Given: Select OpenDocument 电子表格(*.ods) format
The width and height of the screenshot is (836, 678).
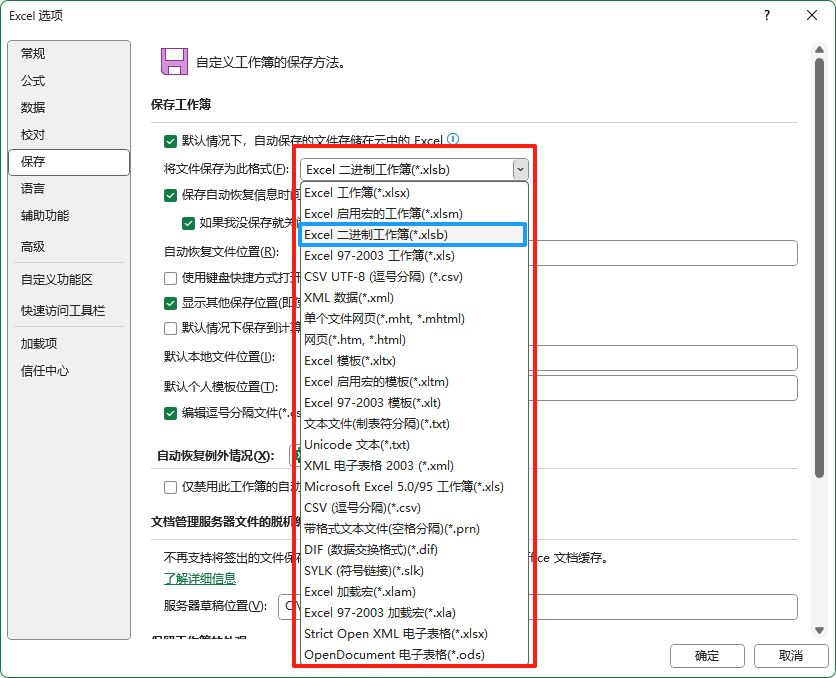Looking at the screenshot, I should 414,655.
